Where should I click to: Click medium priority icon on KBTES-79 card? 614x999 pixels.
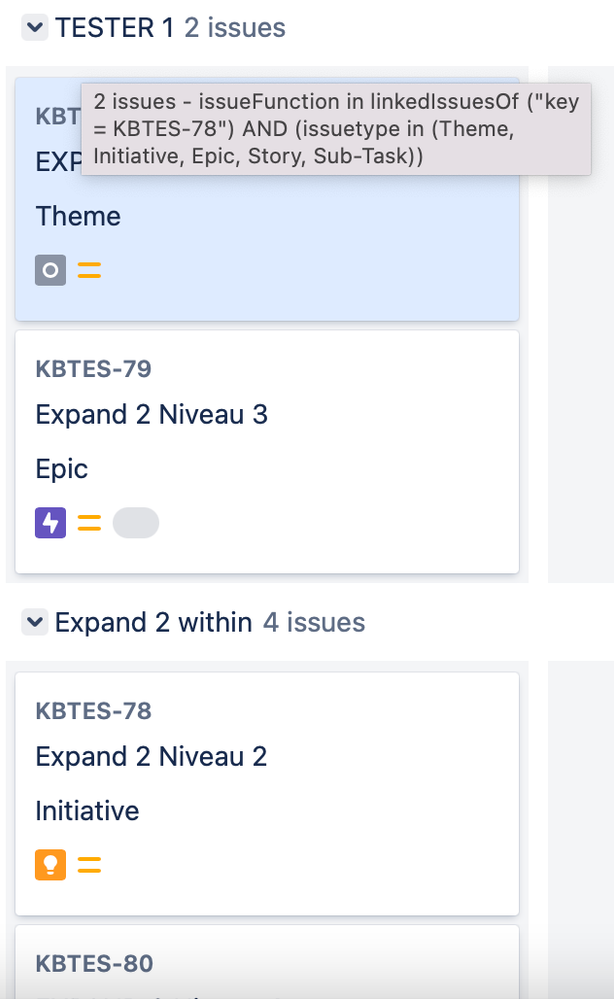89,523
